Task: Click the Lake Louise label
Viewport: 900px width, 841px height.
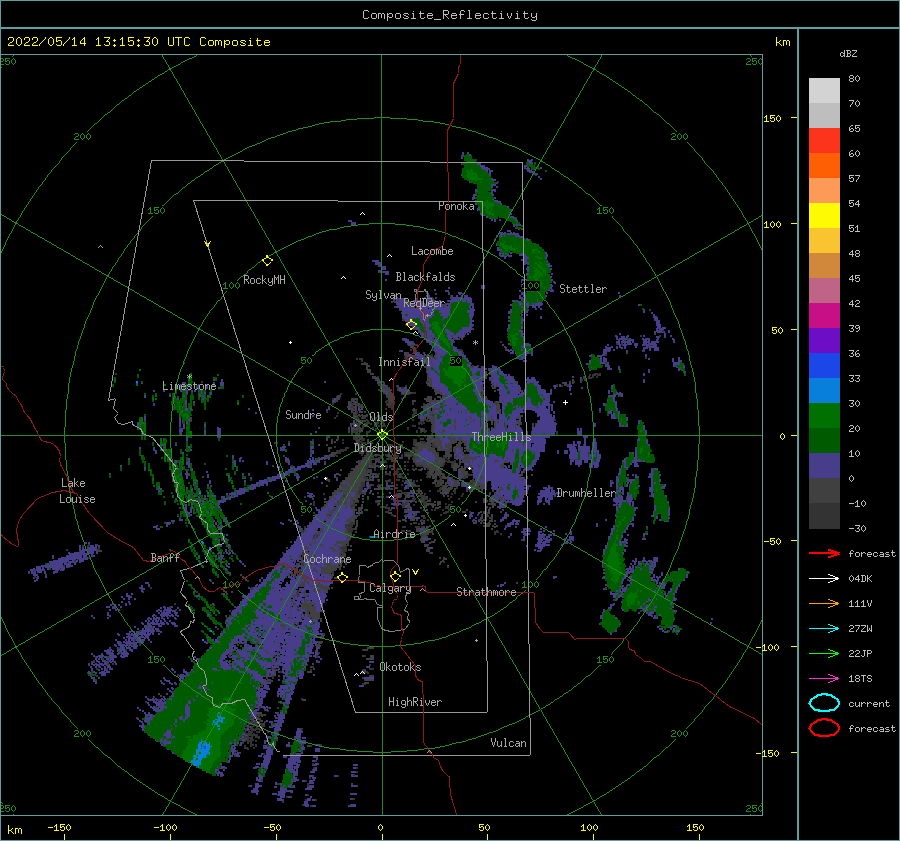Action: pos(77,491)
